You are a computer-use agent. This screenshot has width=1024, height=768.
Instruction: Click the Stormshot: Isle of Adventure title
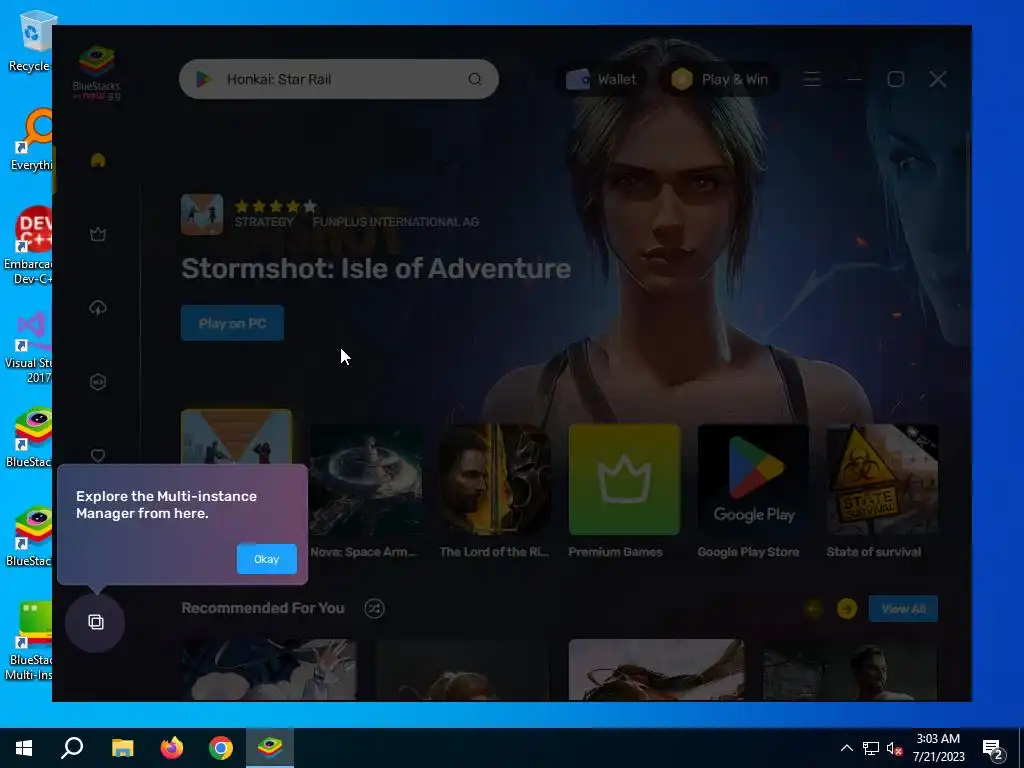376,268
